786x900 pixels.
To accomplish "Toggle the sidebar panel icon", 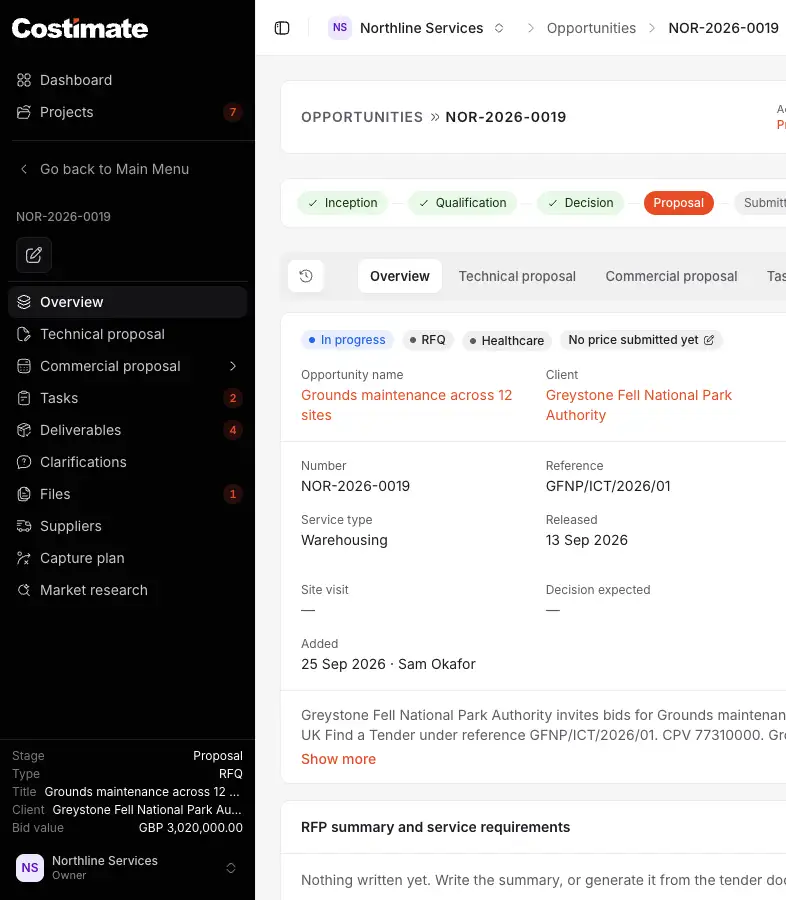I will (282, 28).
